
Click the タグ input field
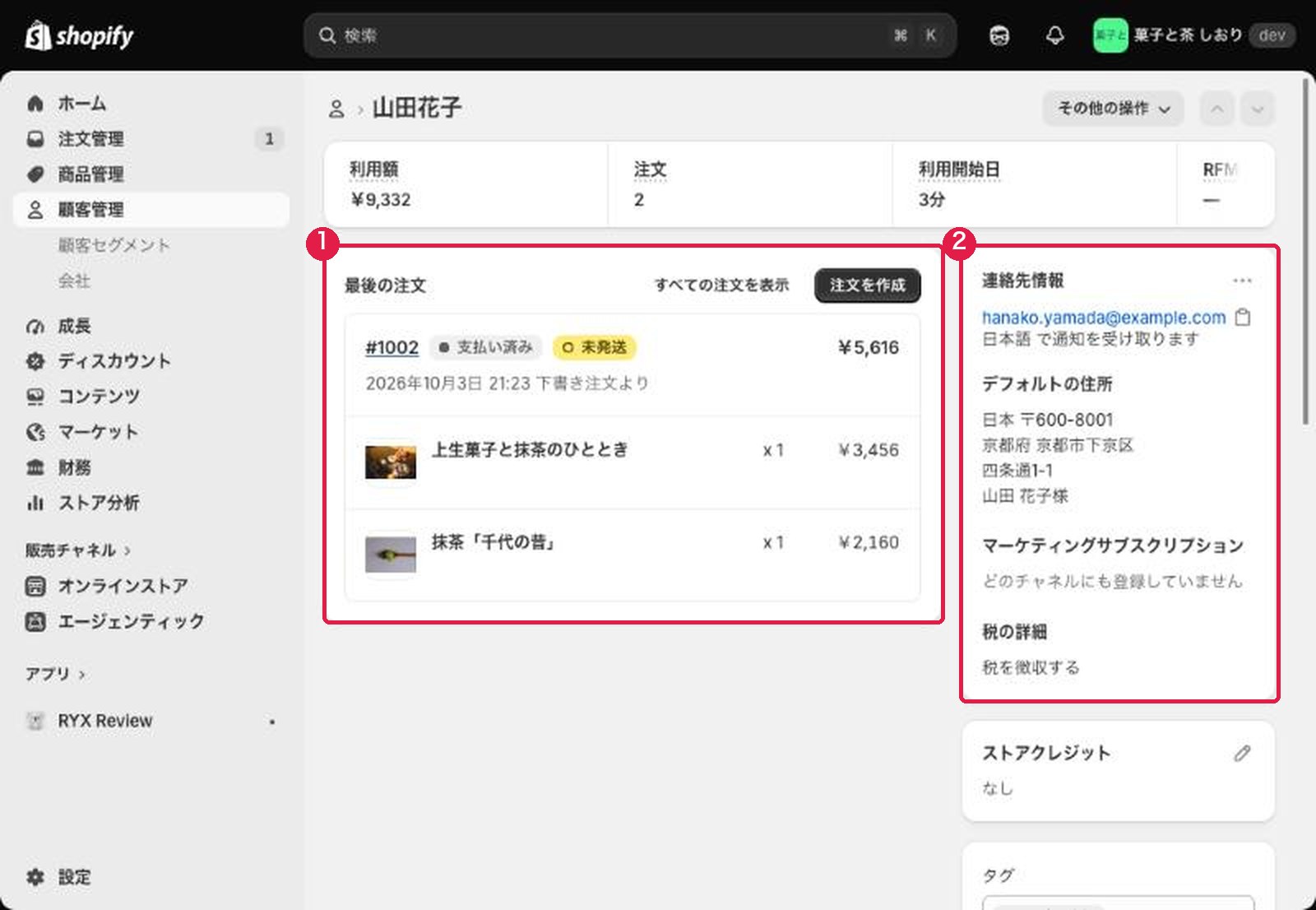coord(1118,903)
